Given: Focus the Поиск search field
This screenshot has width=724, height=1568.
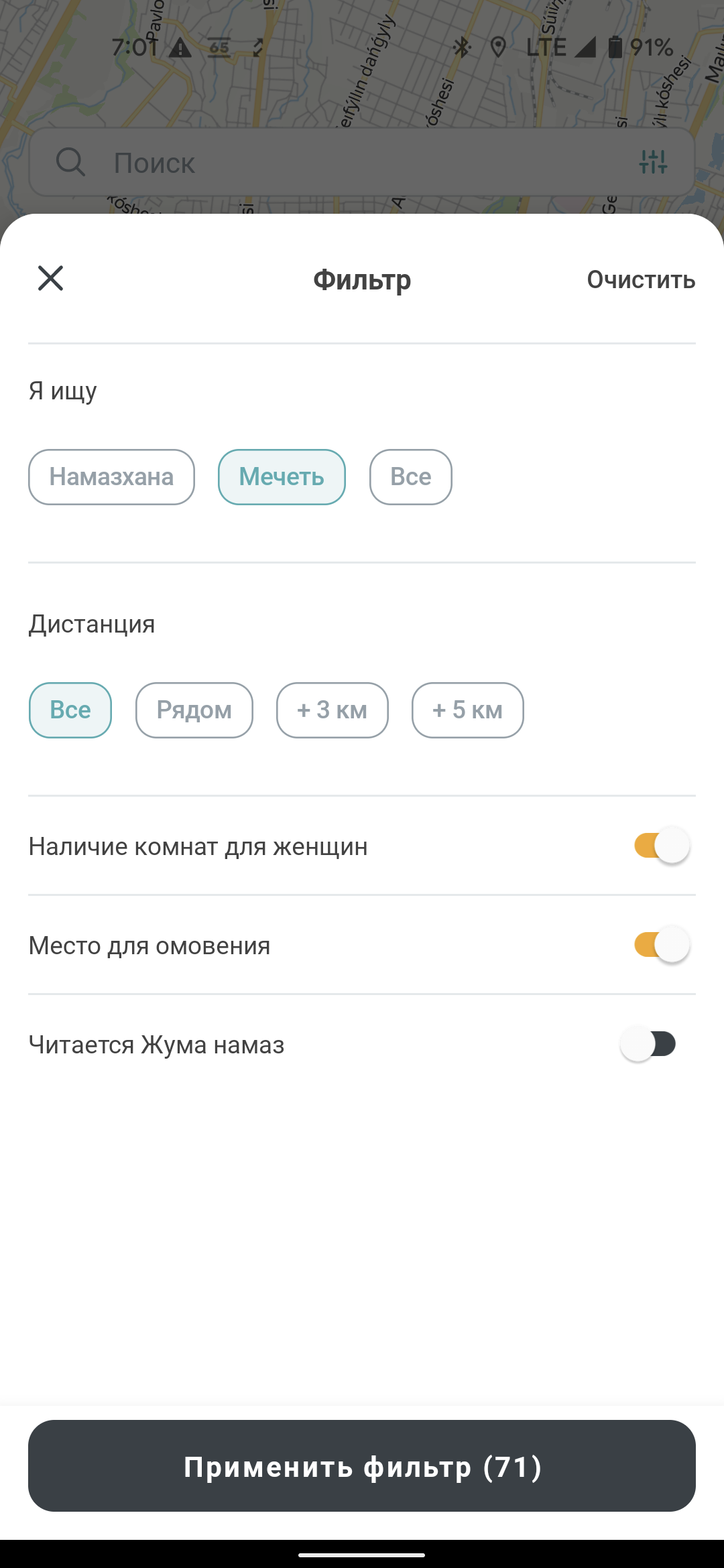Looking at the screenshot, I should point(362,162).
